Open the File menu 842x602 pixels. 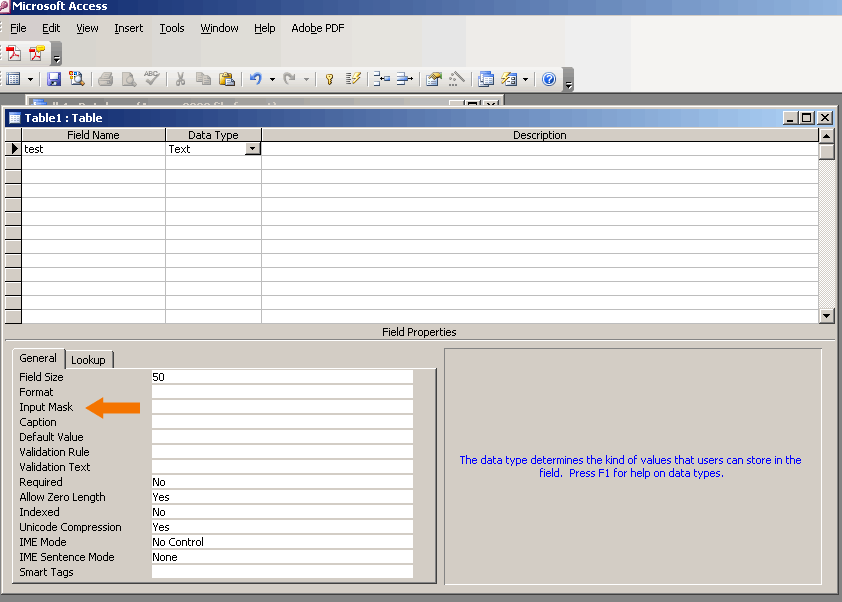click(18, 28)
